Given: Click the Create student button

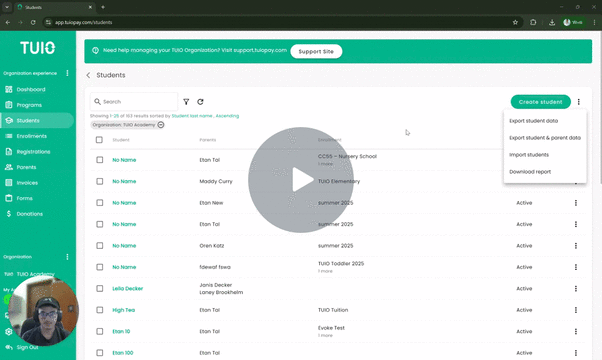Looking at the screenshot, I should (x=541, y=102).
